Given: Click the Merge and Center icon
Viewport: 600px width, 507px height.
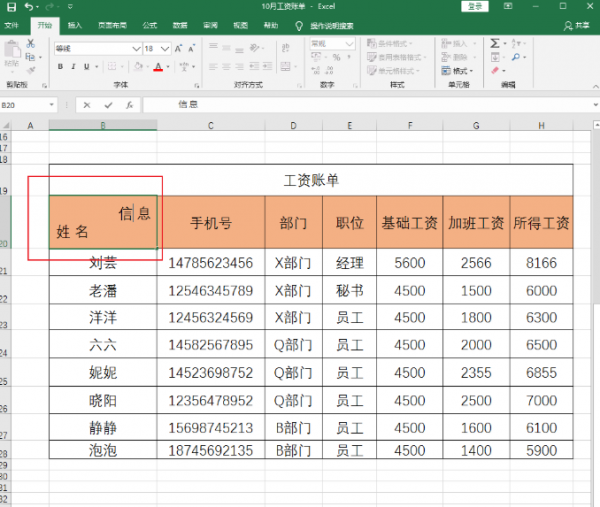Looking at the screenshot, I should click(x=285, y=67).
